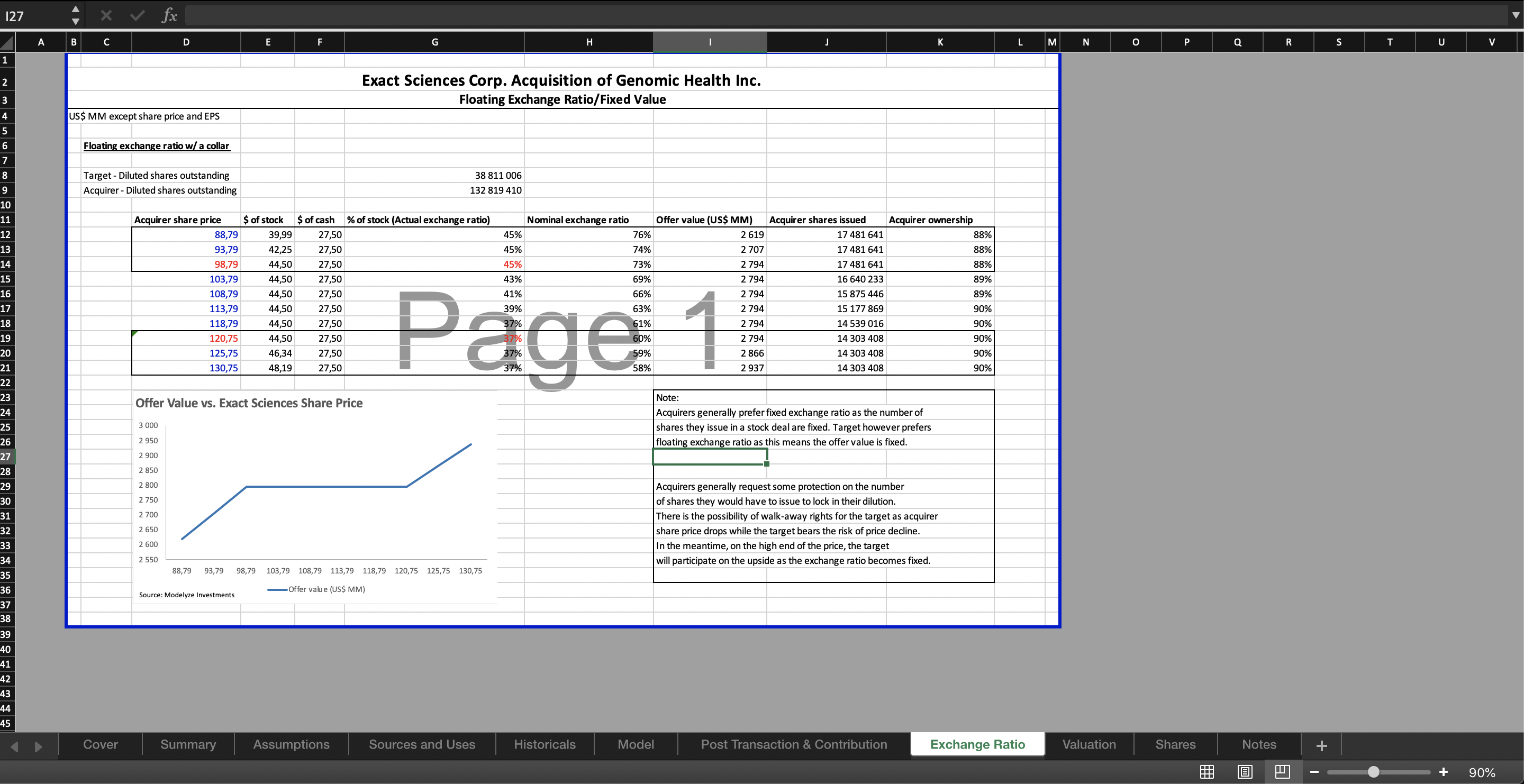Viewport: 1524px width, 784px height.
Task: Click the 'Note:' cell in the note box
Action: coord(710,397)
